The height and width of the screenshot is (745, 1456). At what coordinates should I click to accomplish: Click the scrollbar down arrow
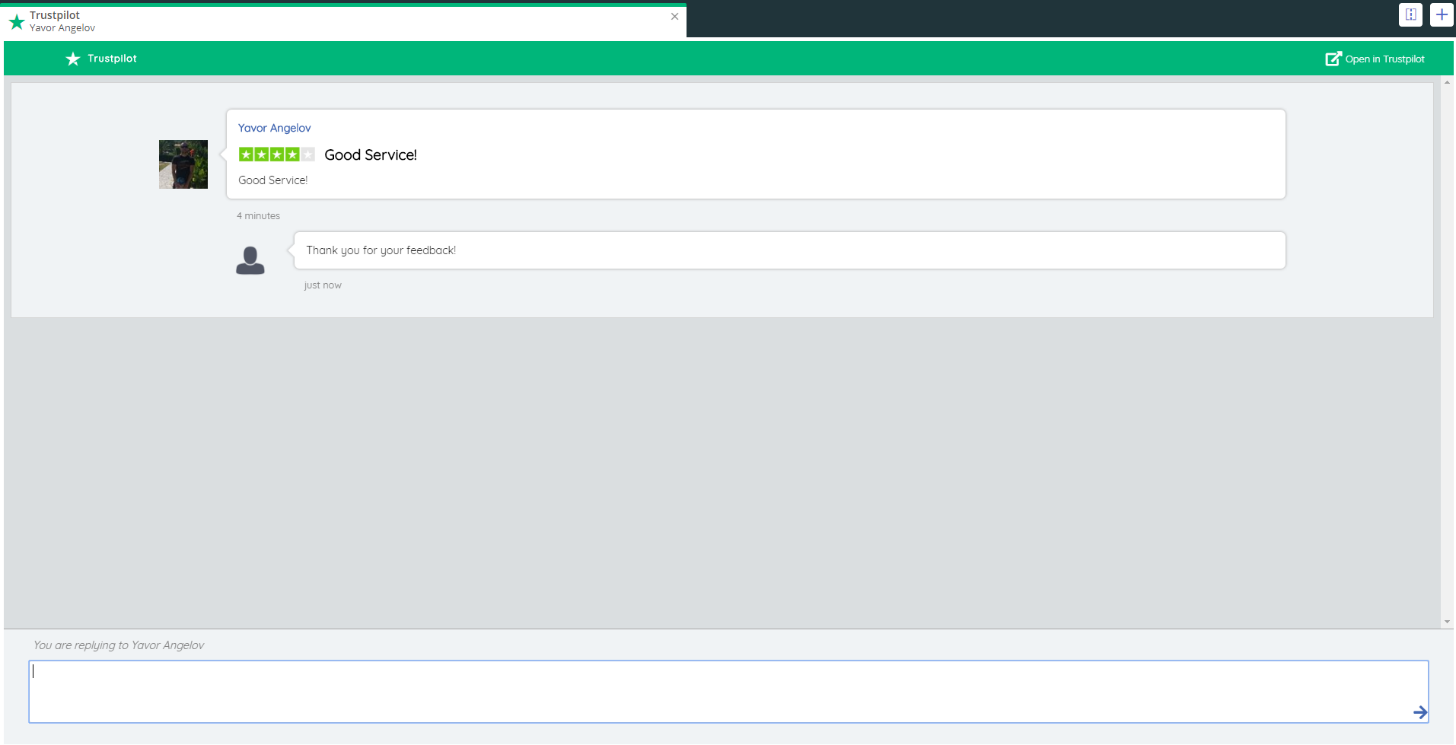click(x=1445, y=622)
